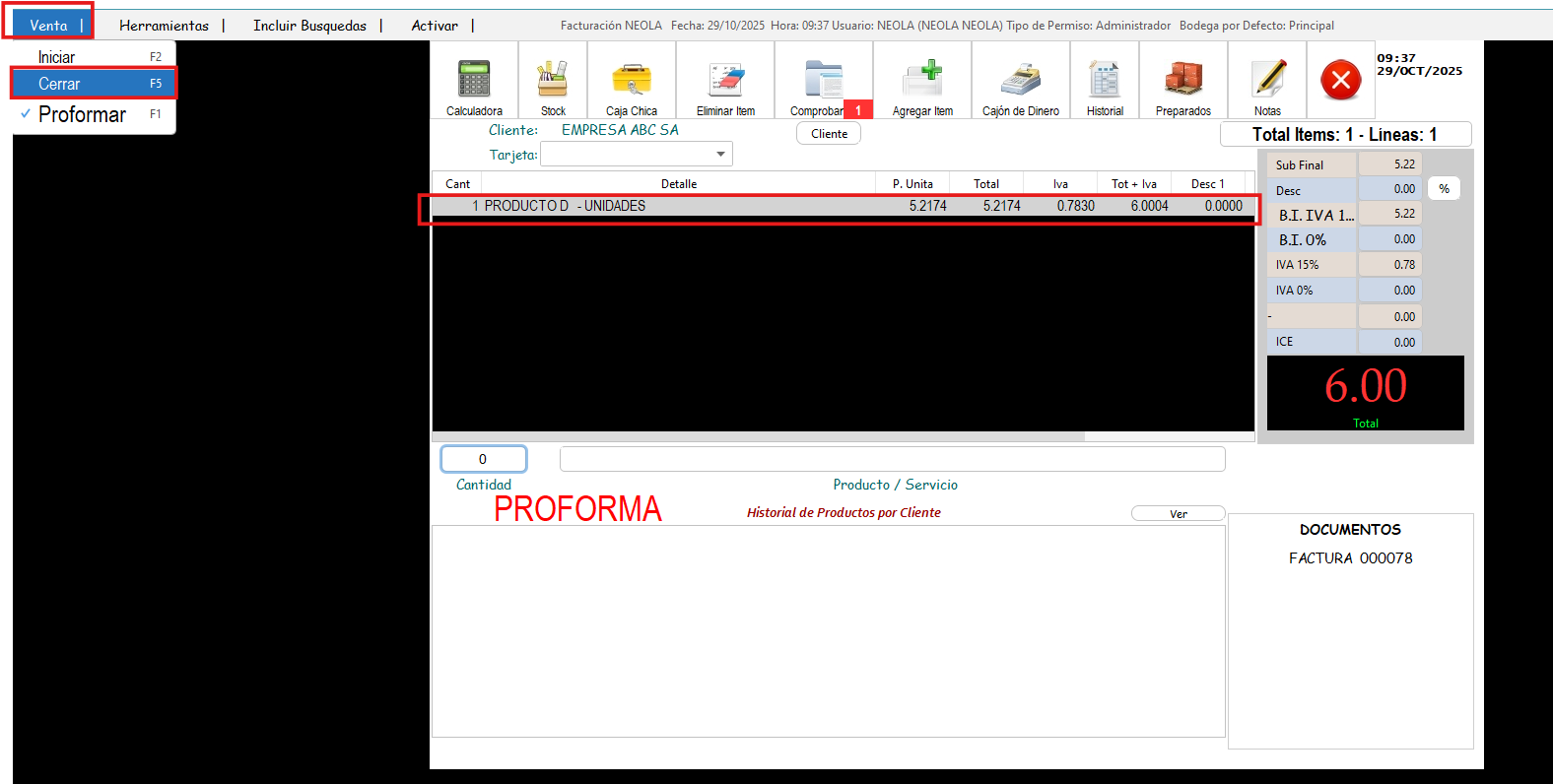Click the red X close icon
Screen dimensions: 1553x784
[1341, 80]
